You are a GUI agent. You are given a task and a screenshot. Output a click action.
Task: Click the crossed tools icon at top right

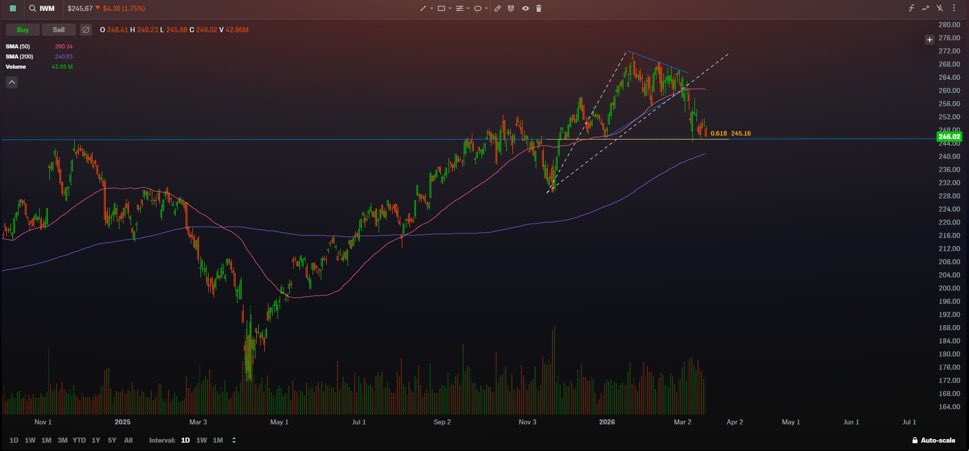(939, 8)
